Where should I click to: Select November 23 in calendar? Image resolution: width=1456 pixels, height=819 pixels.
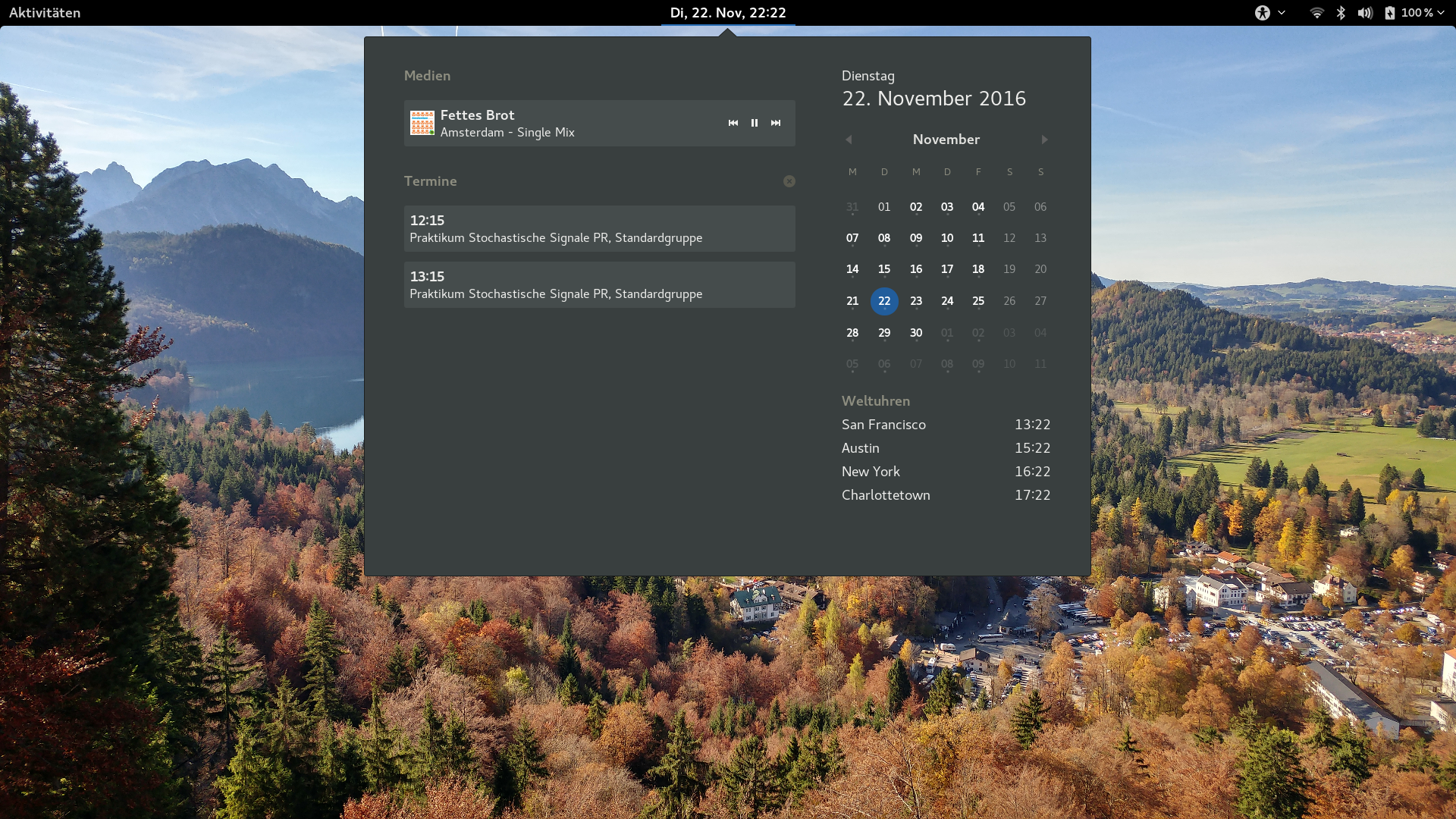[916, 301]
